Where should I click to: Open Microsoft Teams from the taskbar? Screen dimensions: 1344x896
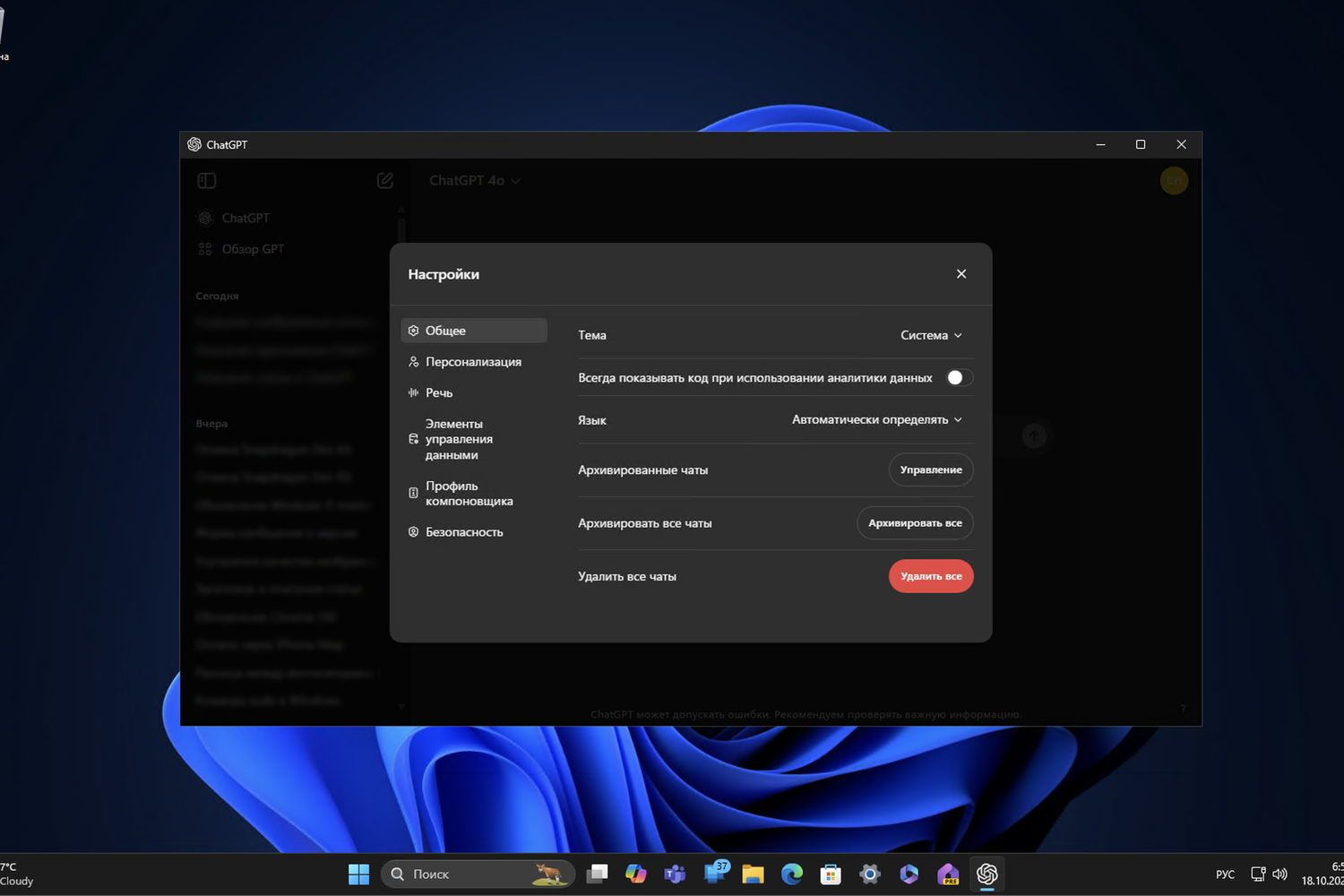point(675,874)
